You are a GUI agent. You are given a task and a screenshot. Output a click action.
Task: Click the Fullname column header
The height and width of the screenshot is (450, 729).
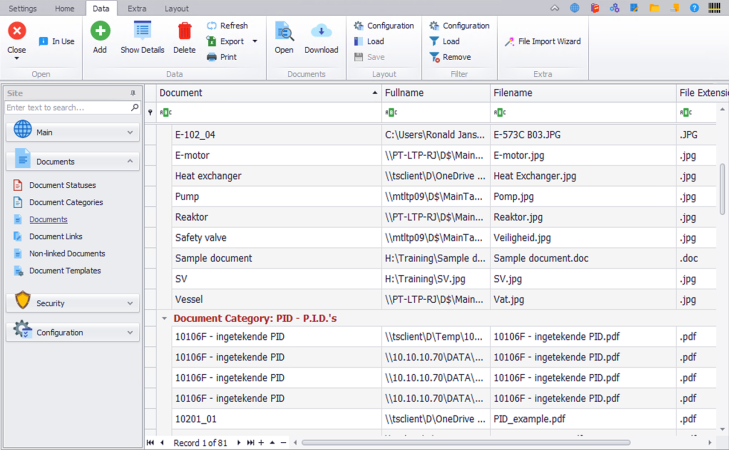436,93
